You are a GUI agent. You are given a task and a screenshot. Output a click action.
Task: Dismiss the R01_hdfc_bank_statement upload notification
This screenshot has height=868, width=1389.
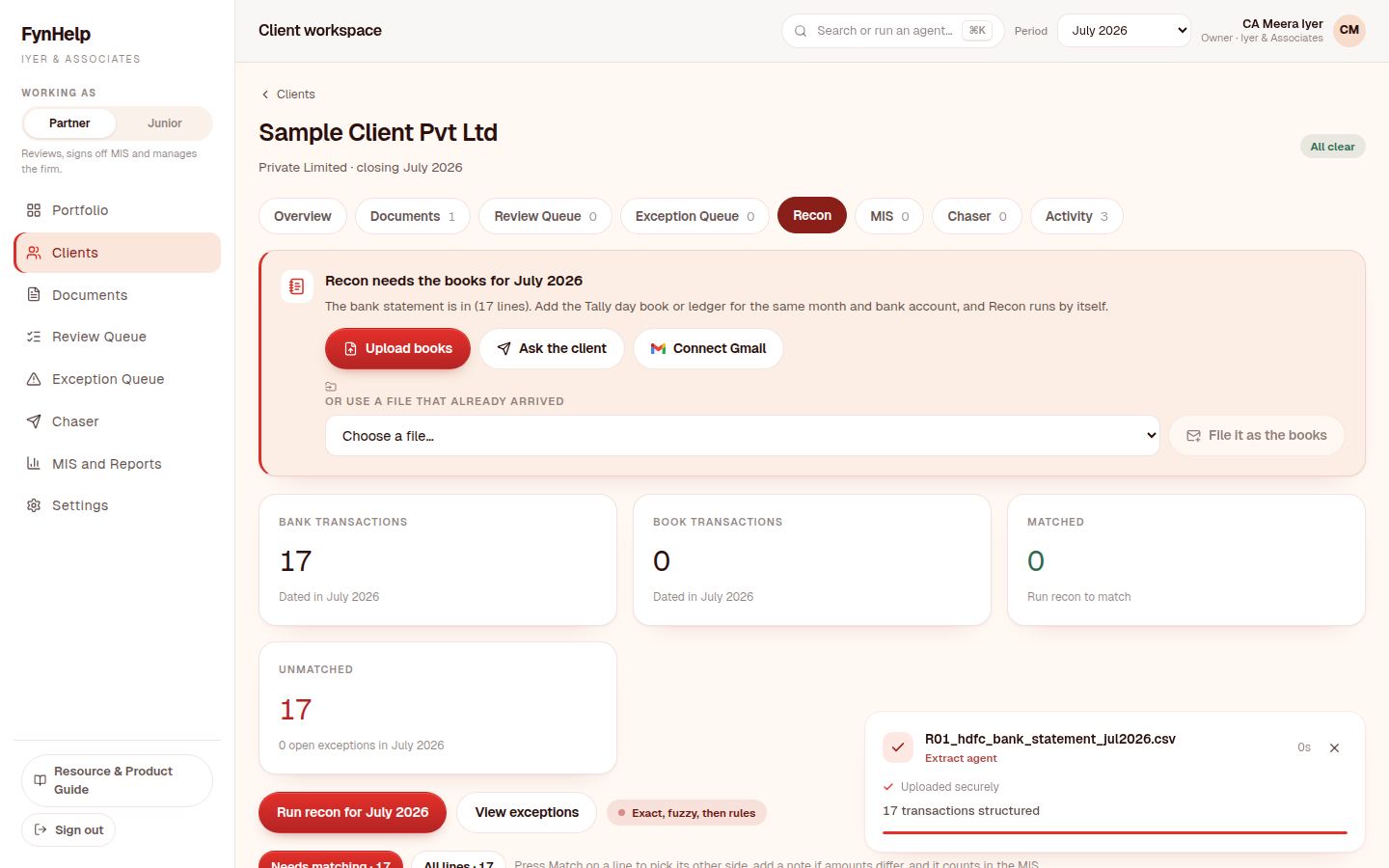click(1334, 747)
